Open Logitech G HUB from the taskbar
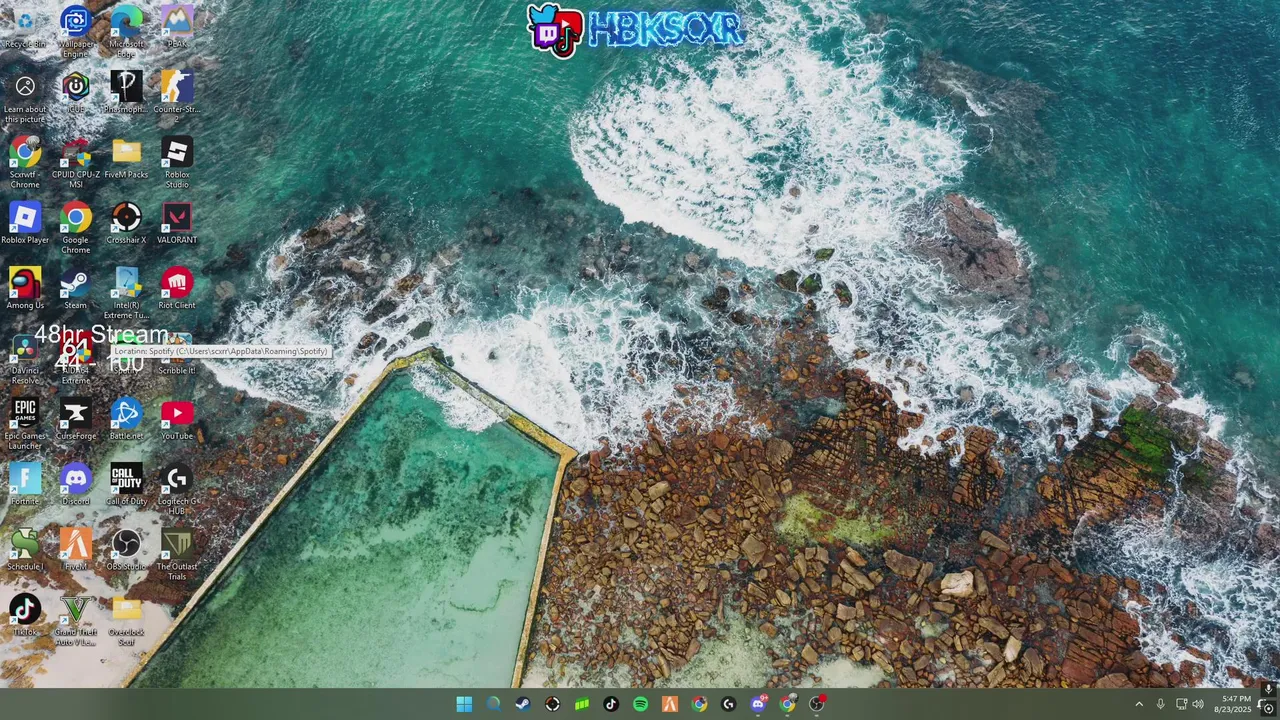 click(728, 704)
